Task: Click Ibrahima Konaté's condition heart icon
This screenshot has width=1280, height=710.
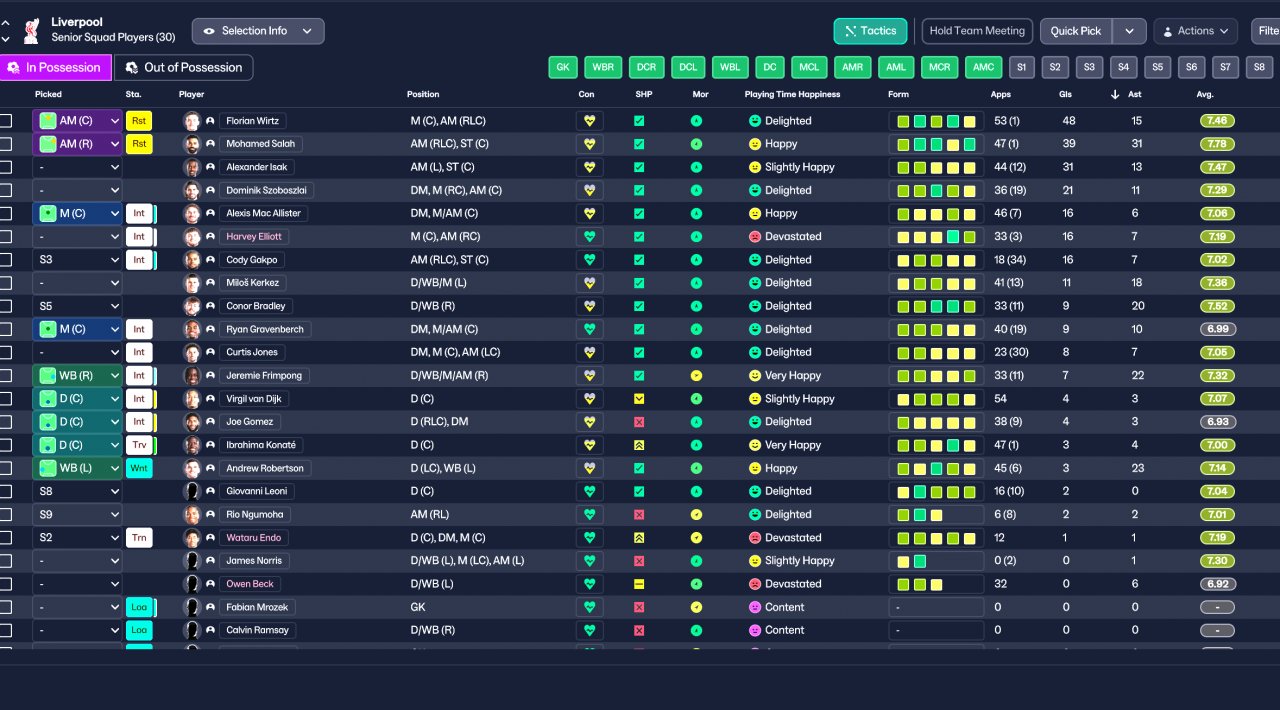Action: coord(590,445)
